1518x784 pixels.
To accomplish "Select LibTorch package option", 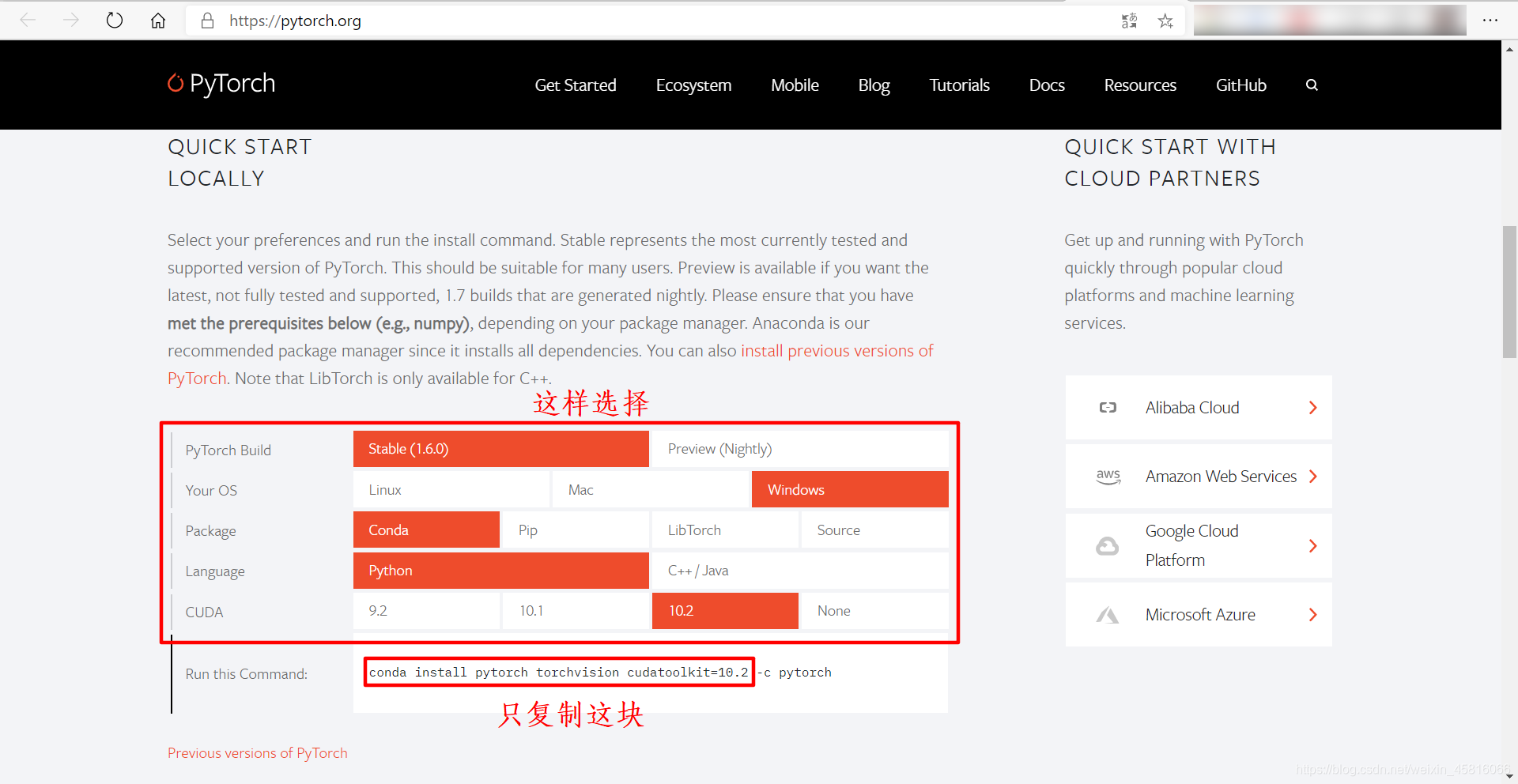I will 725,530.
